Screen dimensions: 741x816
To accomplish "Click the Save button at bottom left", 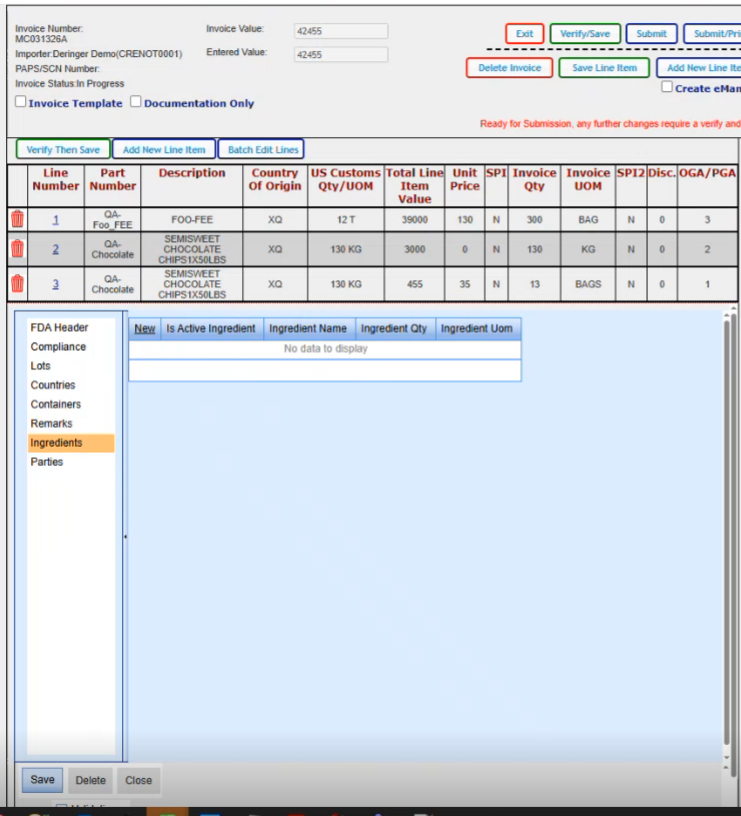I will [x=42, y=780].
